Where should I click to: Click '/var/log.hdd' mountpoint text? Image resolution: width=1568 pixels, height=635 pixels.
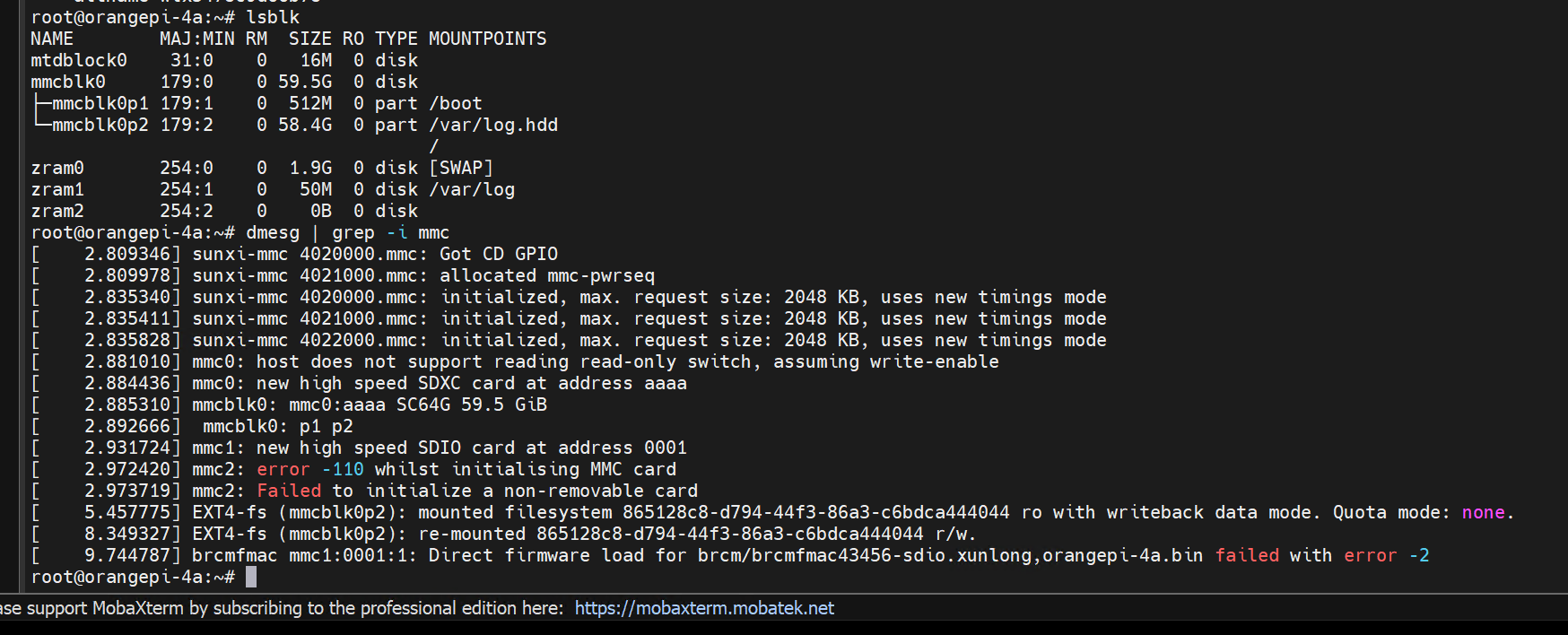493,125
